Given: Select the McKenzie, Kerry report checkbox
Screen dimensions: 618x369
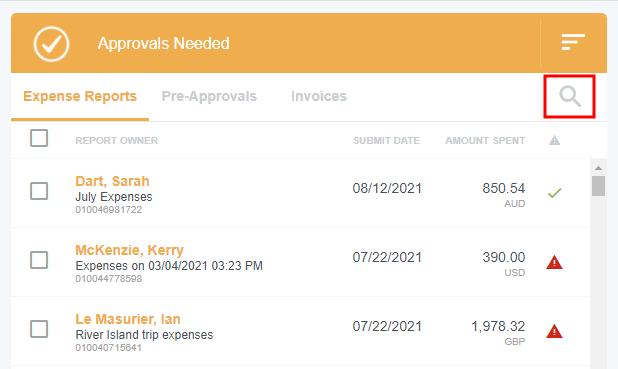Looking at the screenshot, I should tap(39, 260).
